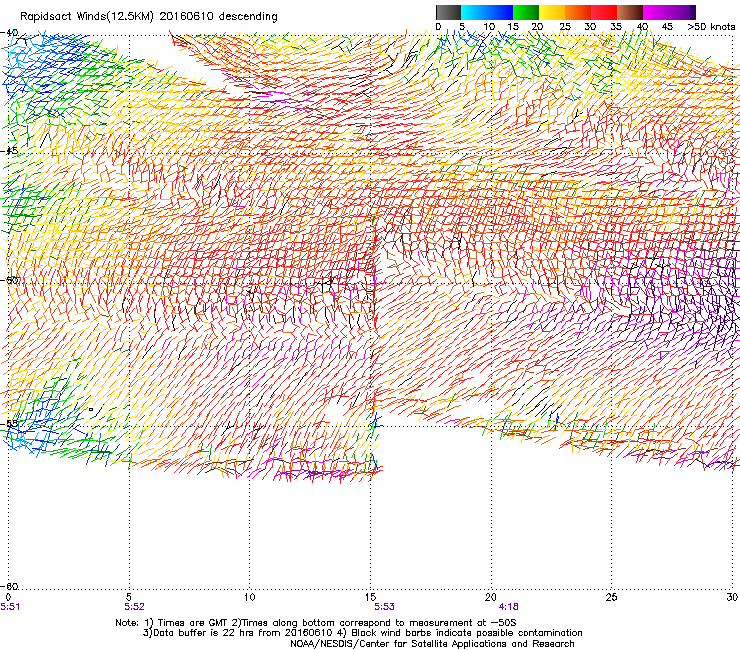
Task: Click the purple 5:52 swath time
Action: [134, 607]
